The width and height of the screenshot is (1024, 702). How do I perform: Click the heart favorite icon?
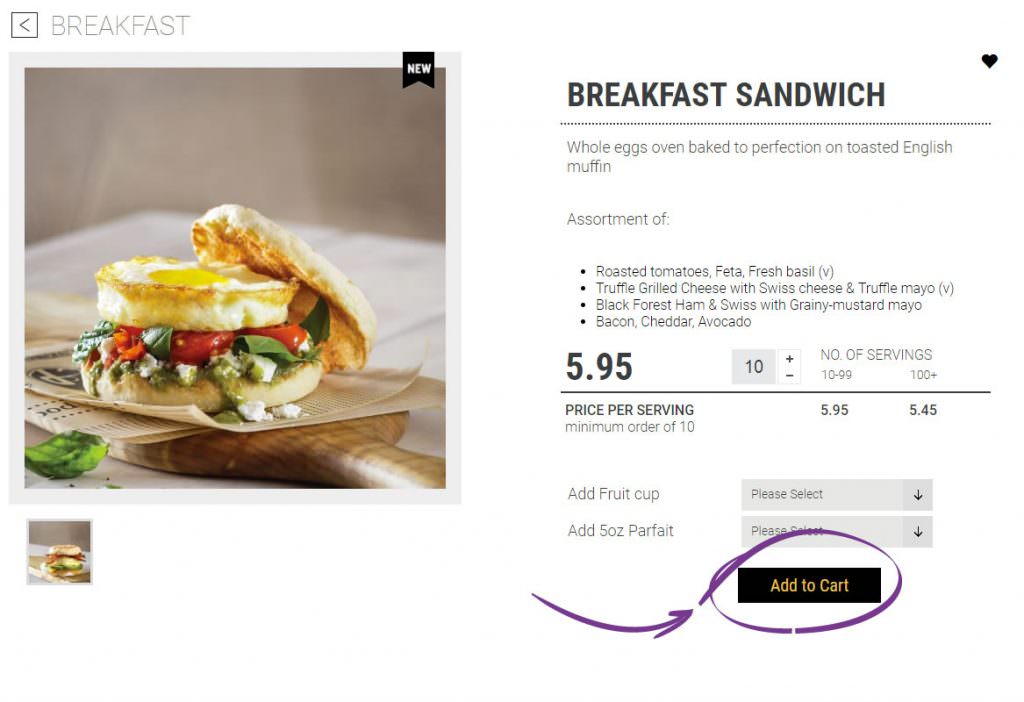[x=989, y=61]
